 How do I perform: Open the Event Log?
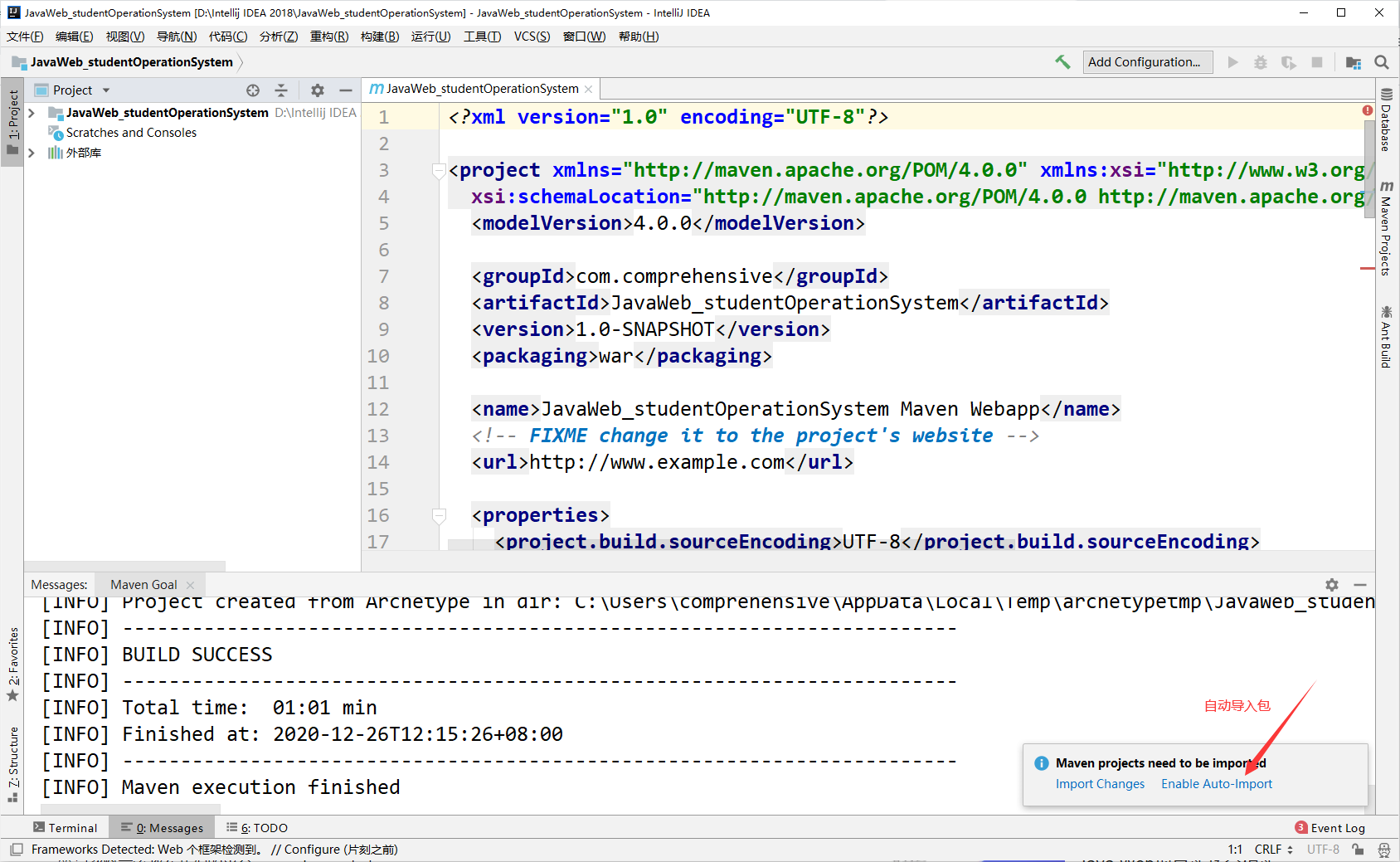pos(1330,828)
